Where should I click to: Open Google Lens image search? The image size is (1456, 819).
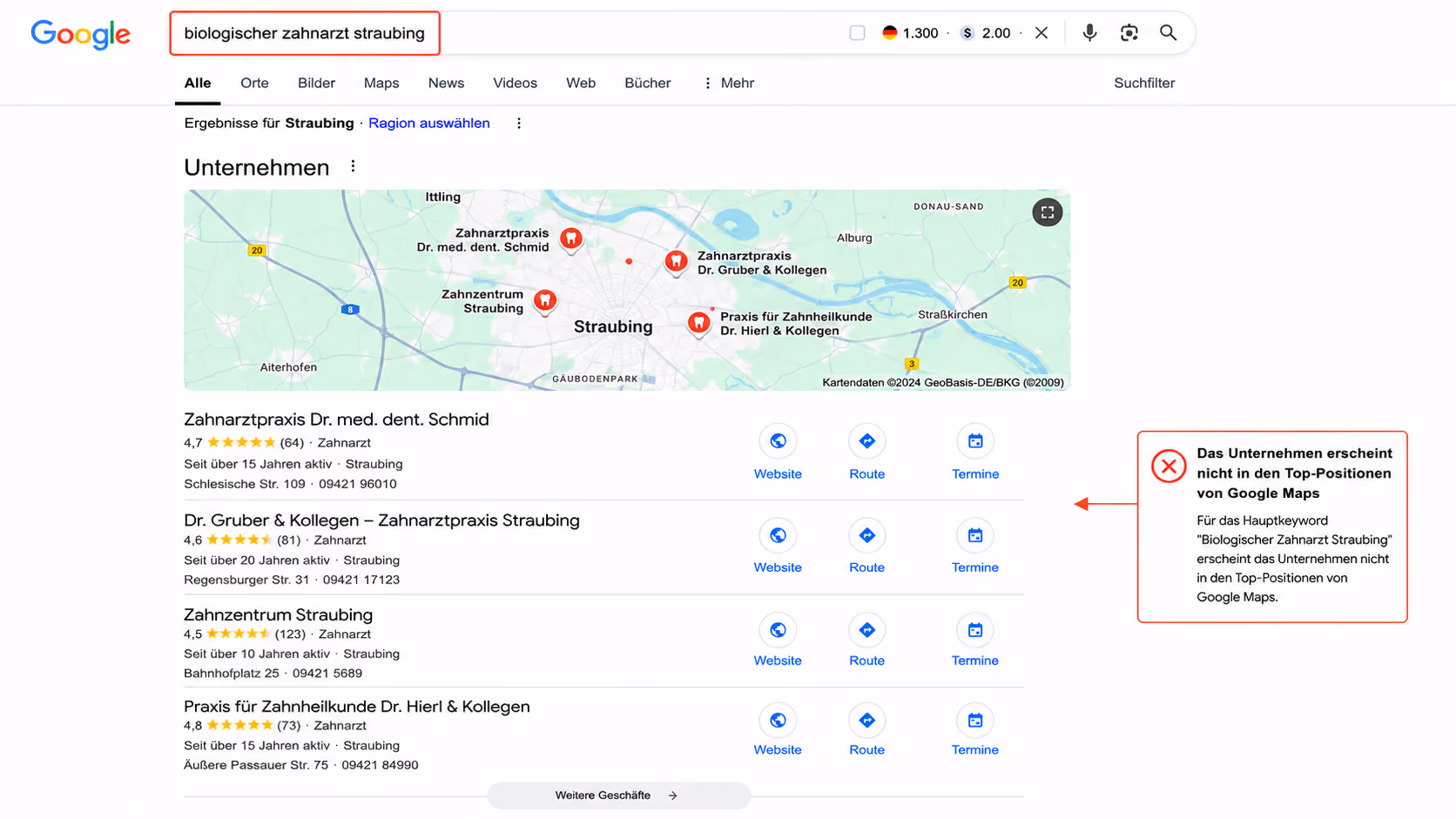coord(1129,33)
